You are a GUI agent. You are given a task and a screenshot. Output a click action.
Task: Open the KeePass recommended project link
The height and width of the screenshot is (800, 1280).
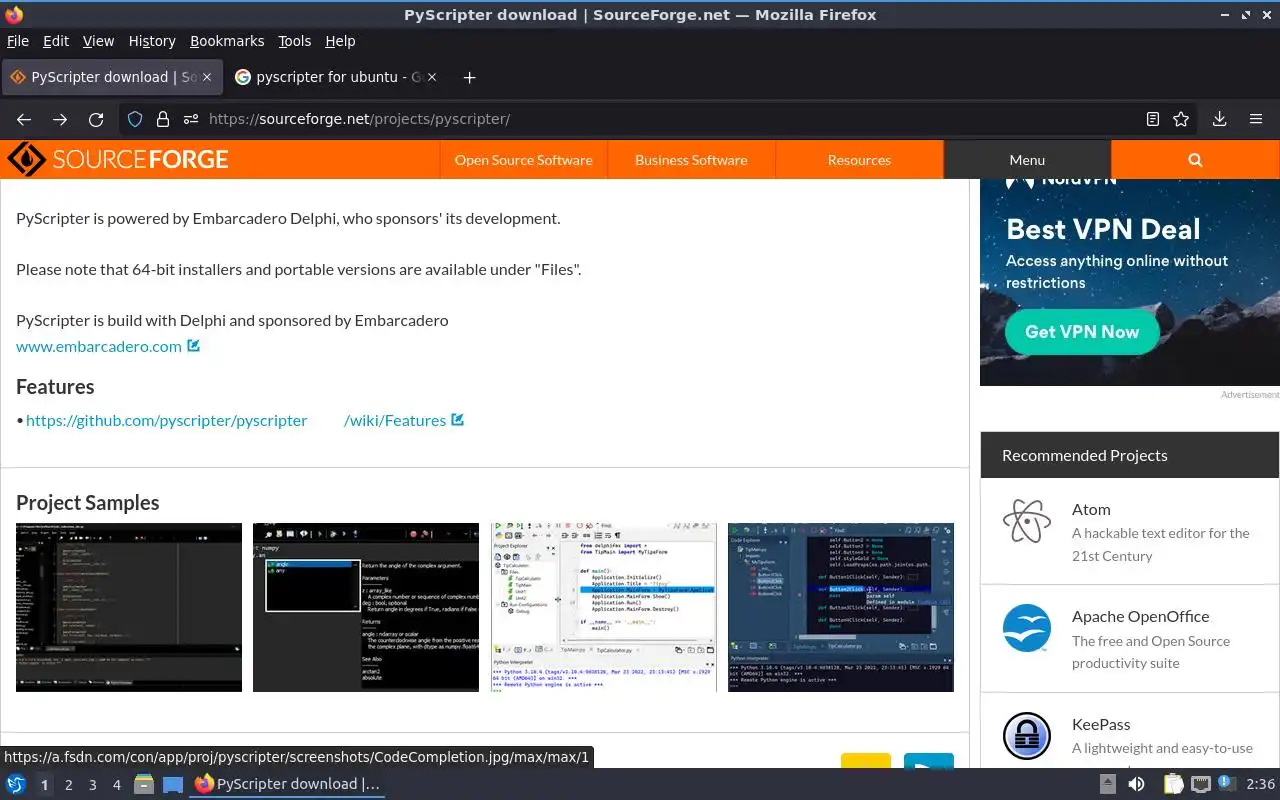(1101, 724)
